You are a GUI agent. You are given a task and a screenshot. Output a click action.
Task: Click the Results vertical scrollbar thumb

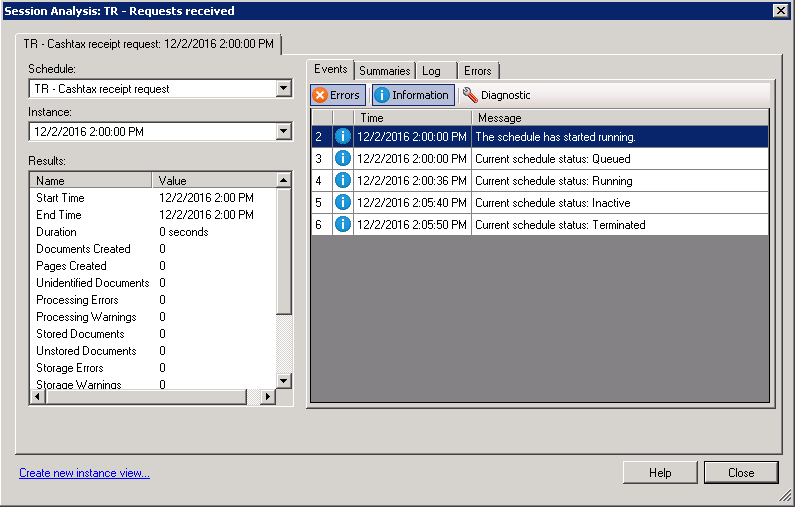[284, 250]
